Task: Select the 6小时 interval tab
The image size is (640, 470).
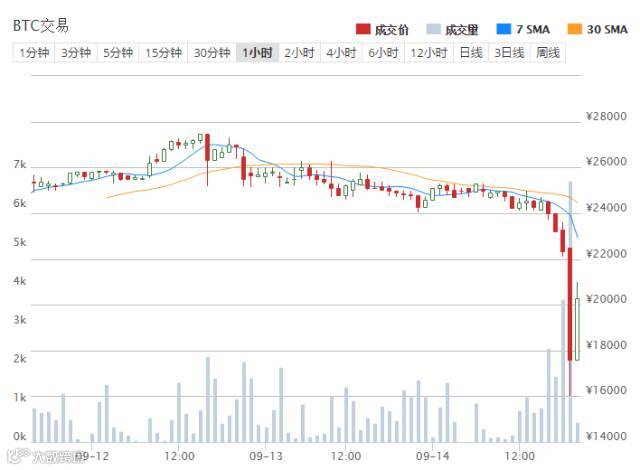Action: click(383, 53)
